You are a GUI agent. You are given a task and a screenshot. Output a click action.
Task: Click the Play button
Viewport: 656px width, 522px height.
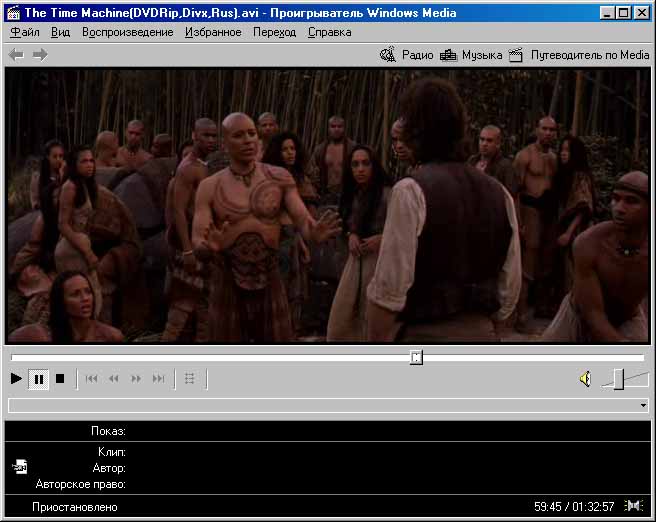16,379
